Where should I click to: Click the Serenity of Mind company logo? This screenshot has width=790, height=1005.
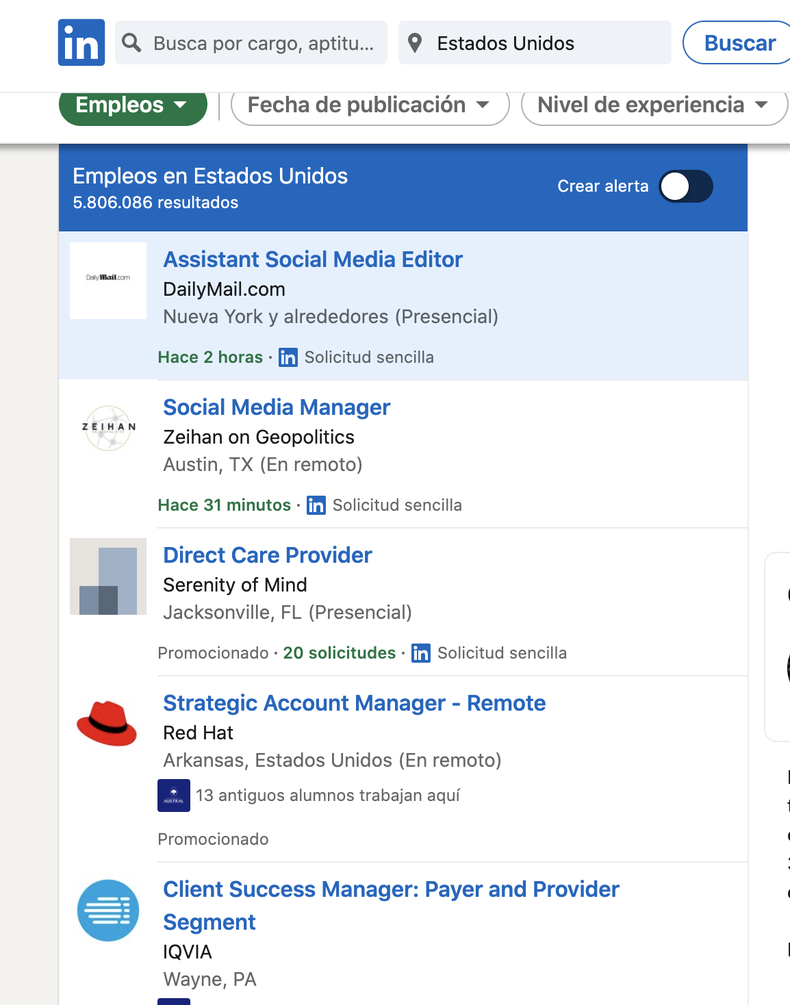pyautogui.click(x=107, y=577)
